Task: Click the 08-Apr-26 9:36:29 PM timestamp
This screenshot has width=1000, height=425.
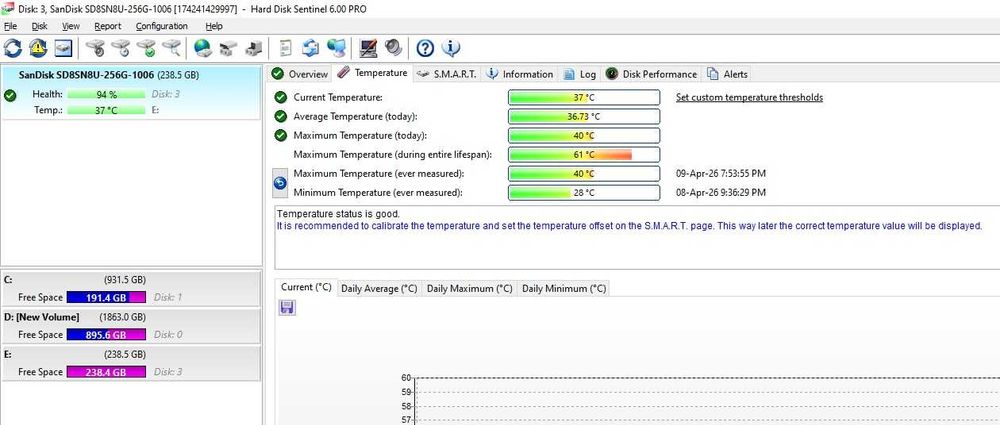Action: [721, 193]
